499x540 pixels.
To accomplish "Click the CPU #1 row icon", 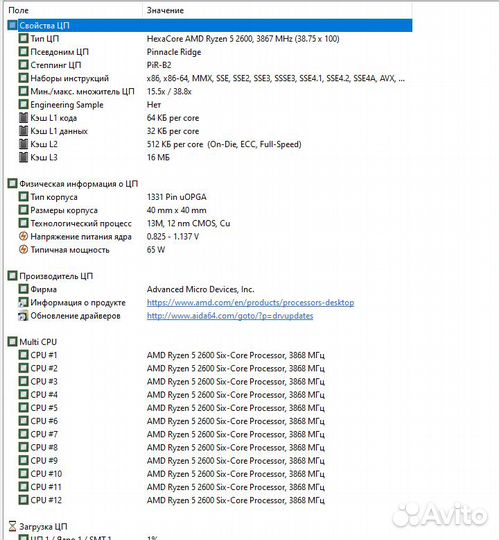I will [x=23, y=355].
